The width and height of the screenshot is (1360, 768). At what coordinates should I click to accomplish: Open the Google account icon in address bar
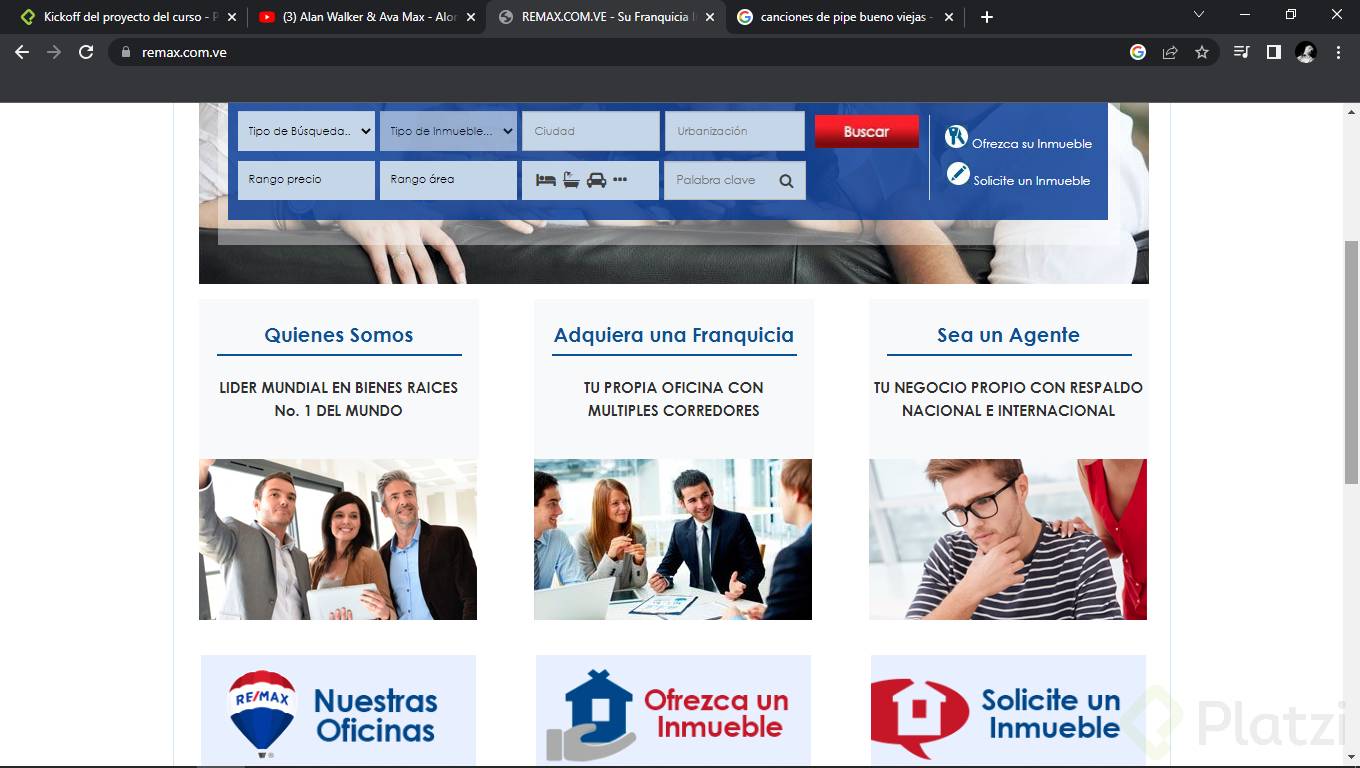tap(1138, 52)
